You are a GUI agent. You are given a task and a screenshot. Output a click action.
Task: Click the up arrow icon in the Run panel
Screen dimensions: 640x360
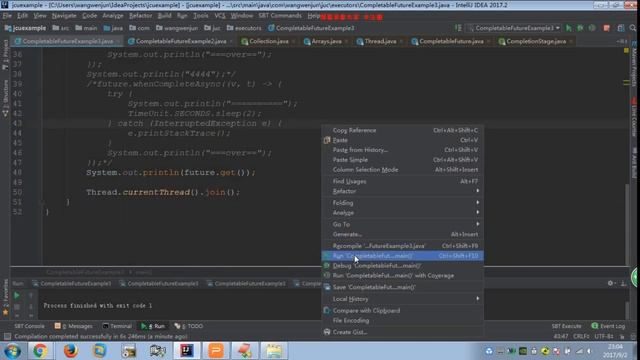click(x=31, y=295)
